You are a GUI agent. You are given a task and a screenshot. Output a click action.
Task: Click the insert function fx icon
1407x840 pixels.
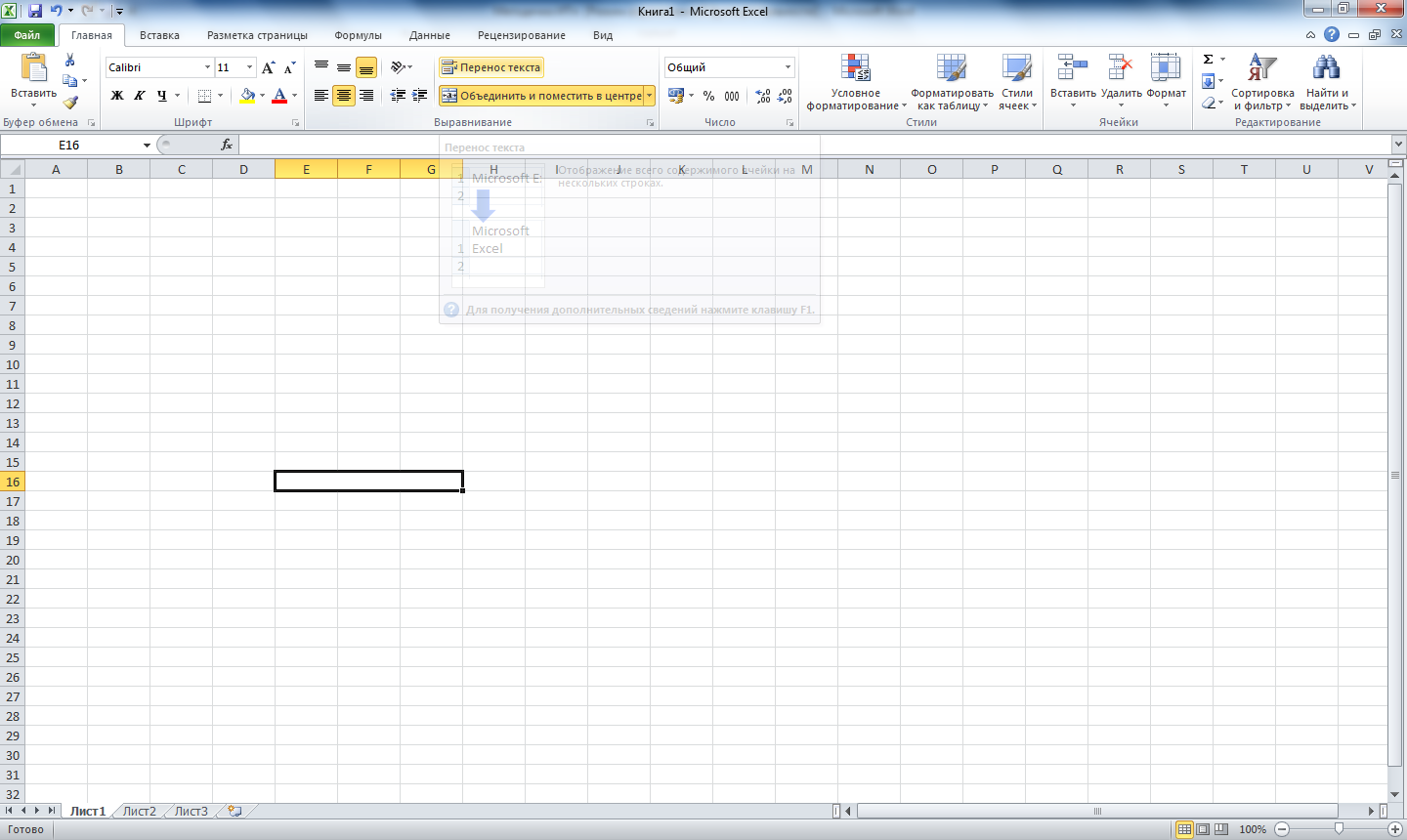[x=227, y=145]
